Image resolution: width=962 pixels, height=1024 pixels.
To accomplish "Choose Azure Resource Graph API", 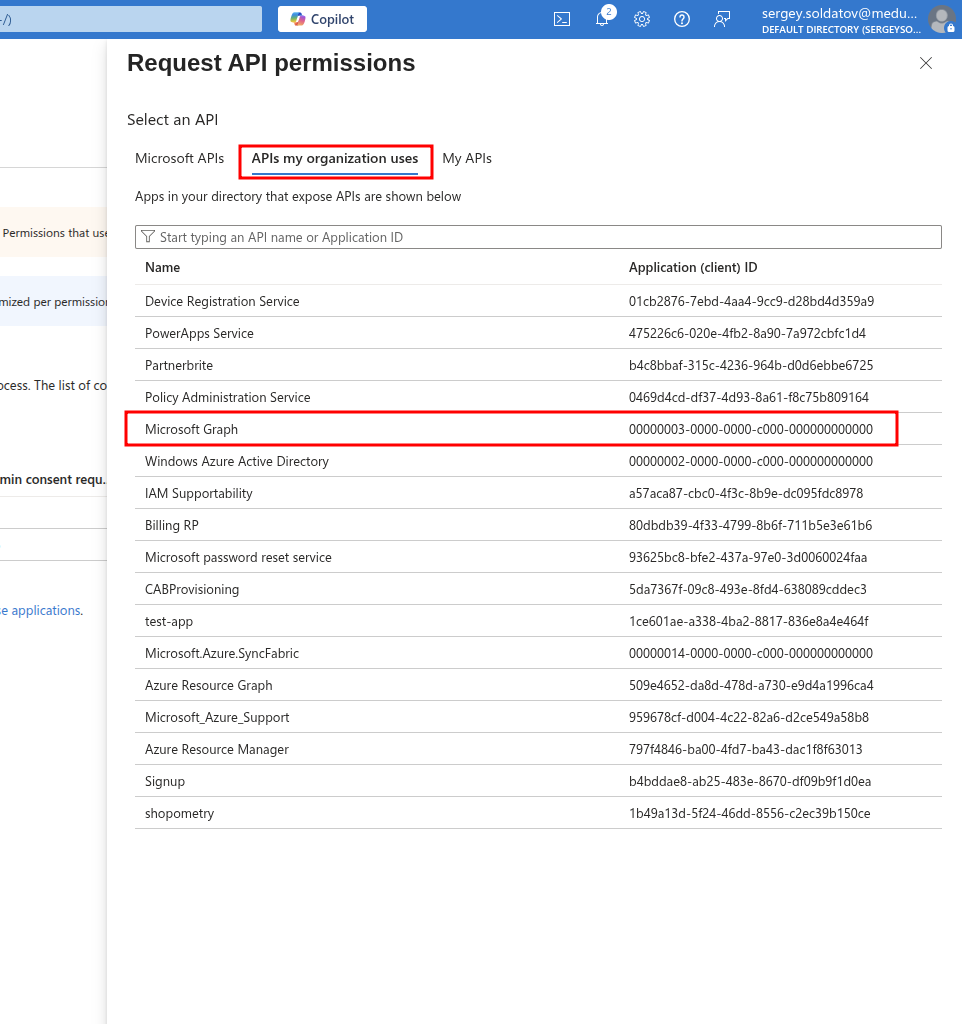I will click(x=538, y=685).
